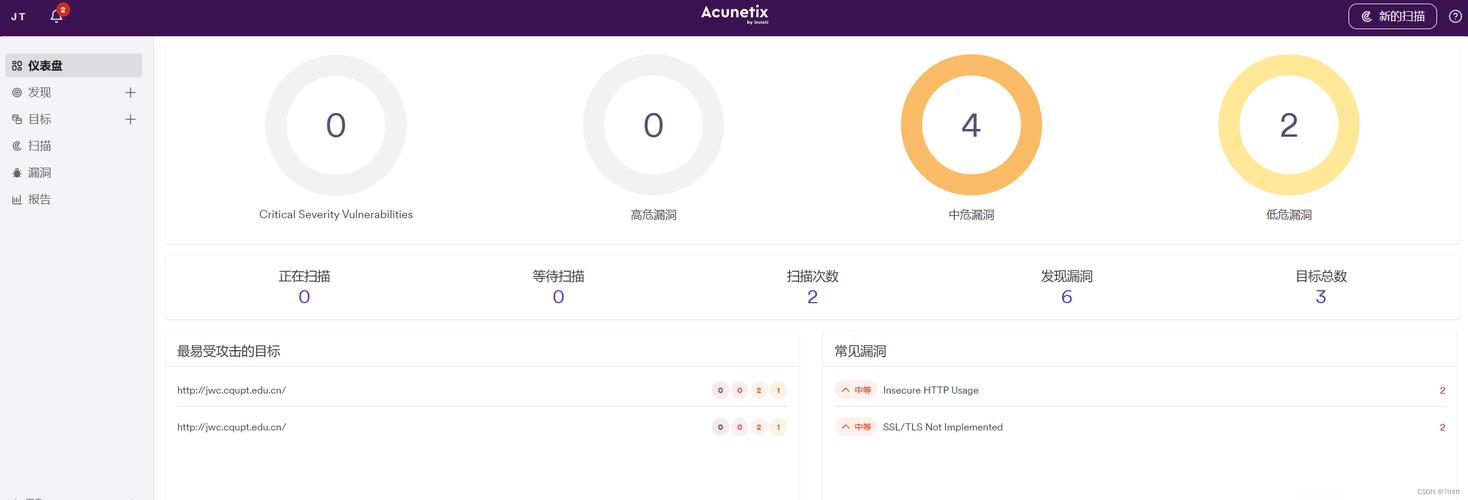
Task: Click the orange 中危漏洞 donut chart showing 4
Action: (971, 125)
